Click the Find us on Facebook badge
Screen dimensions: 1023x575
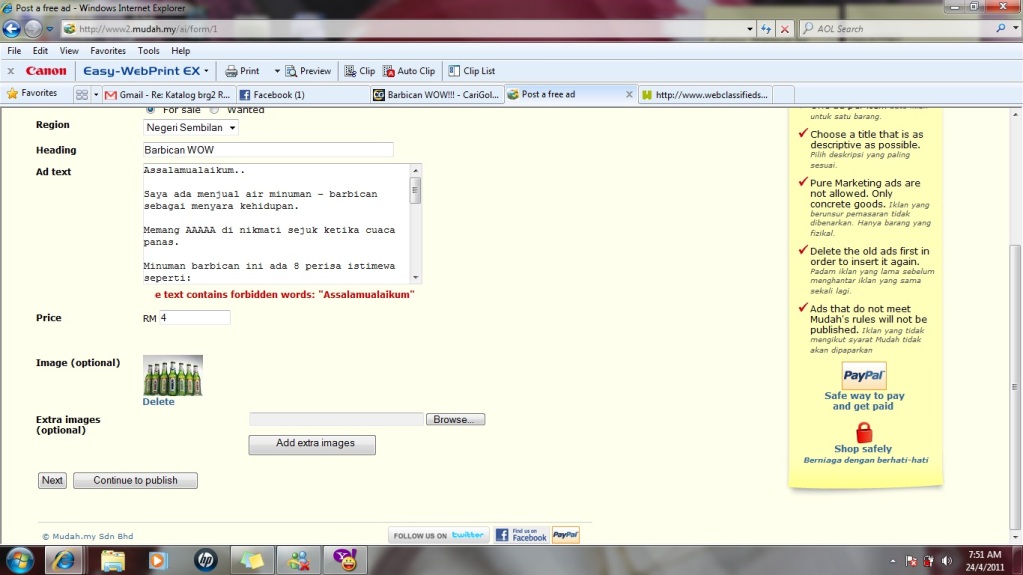pos(521,535)
